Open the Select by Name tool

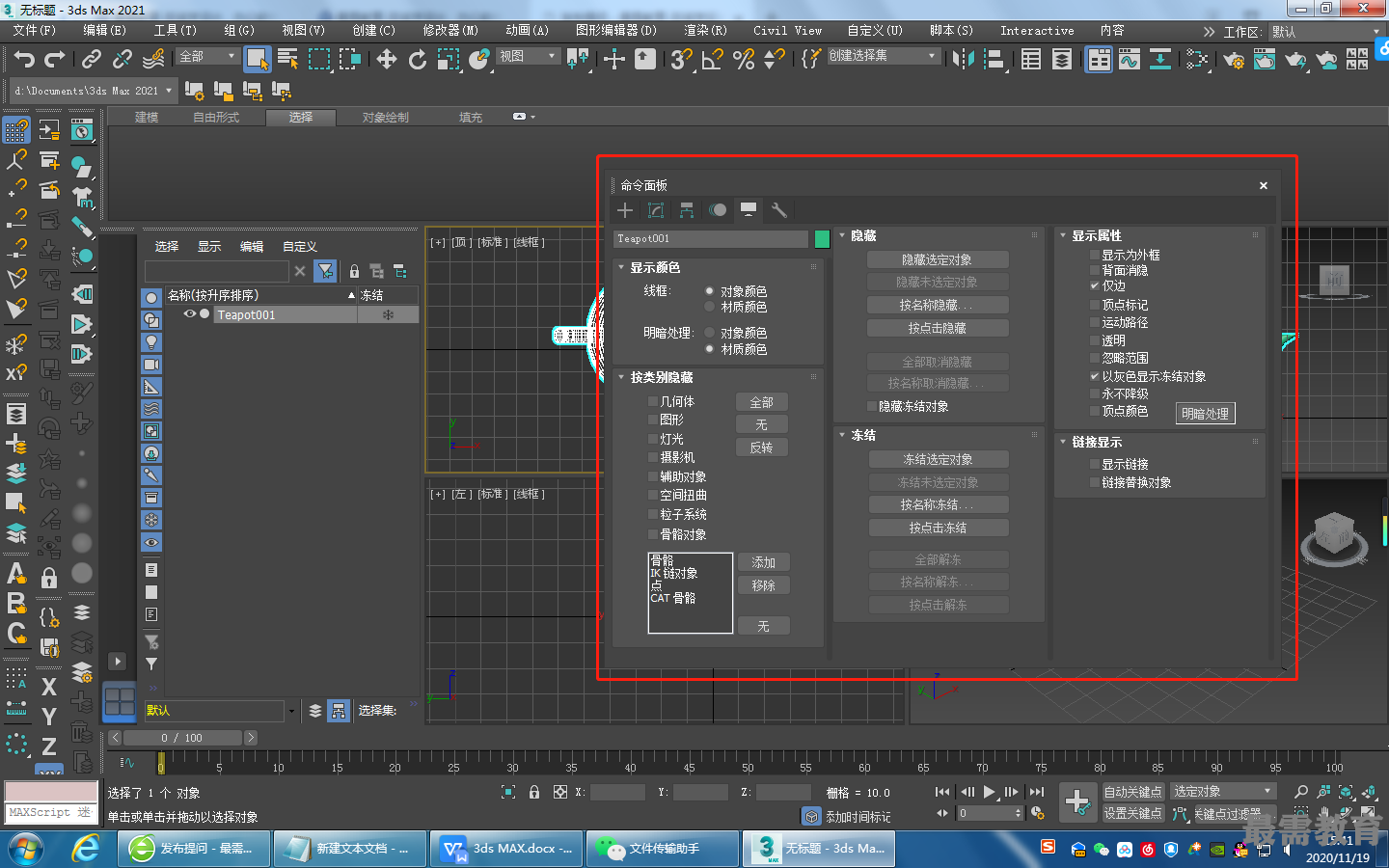(287, 60)
